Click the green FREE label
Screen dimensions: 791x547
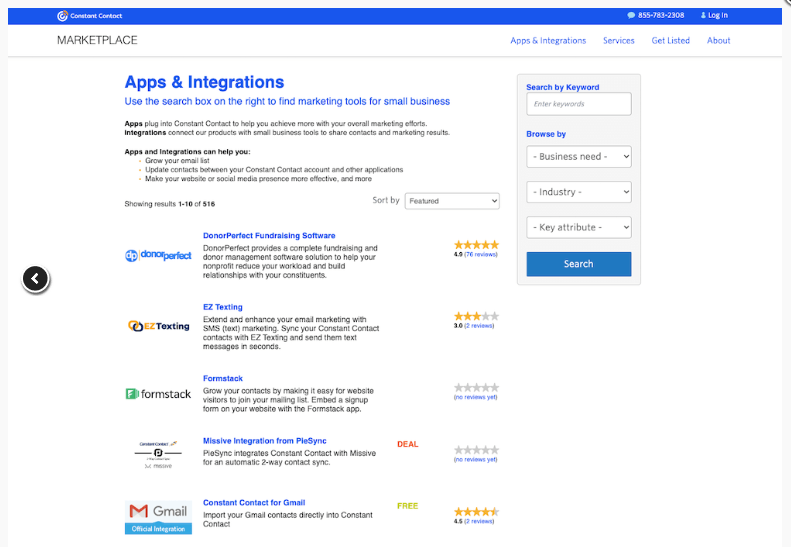[x=408, y=506]
